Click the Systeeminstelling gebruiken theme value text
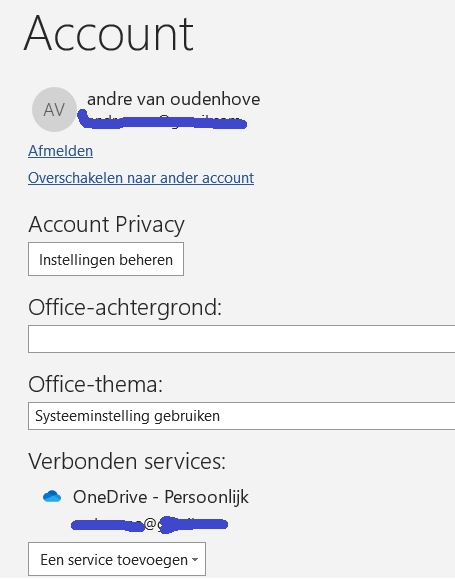 128,416
